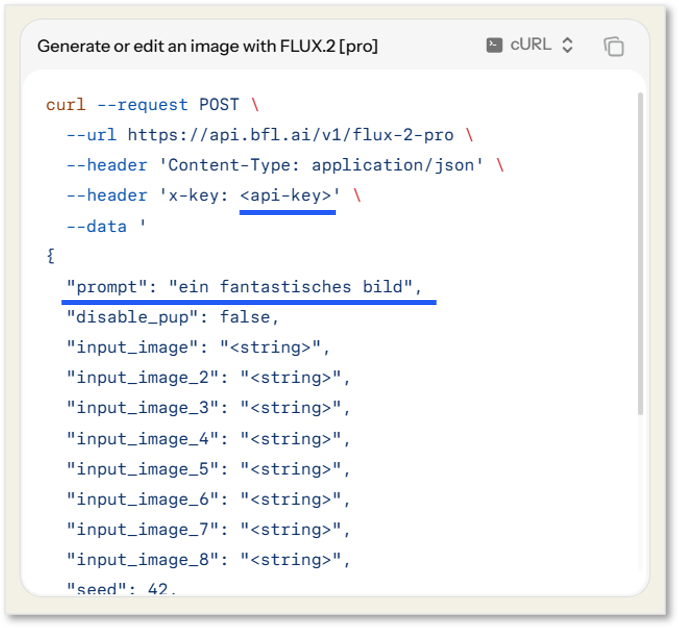This screenshot has height=628, width=679.
Task: Click the code block vertical scrollbar
Action: pyautogui.click(x=640, y=254)
